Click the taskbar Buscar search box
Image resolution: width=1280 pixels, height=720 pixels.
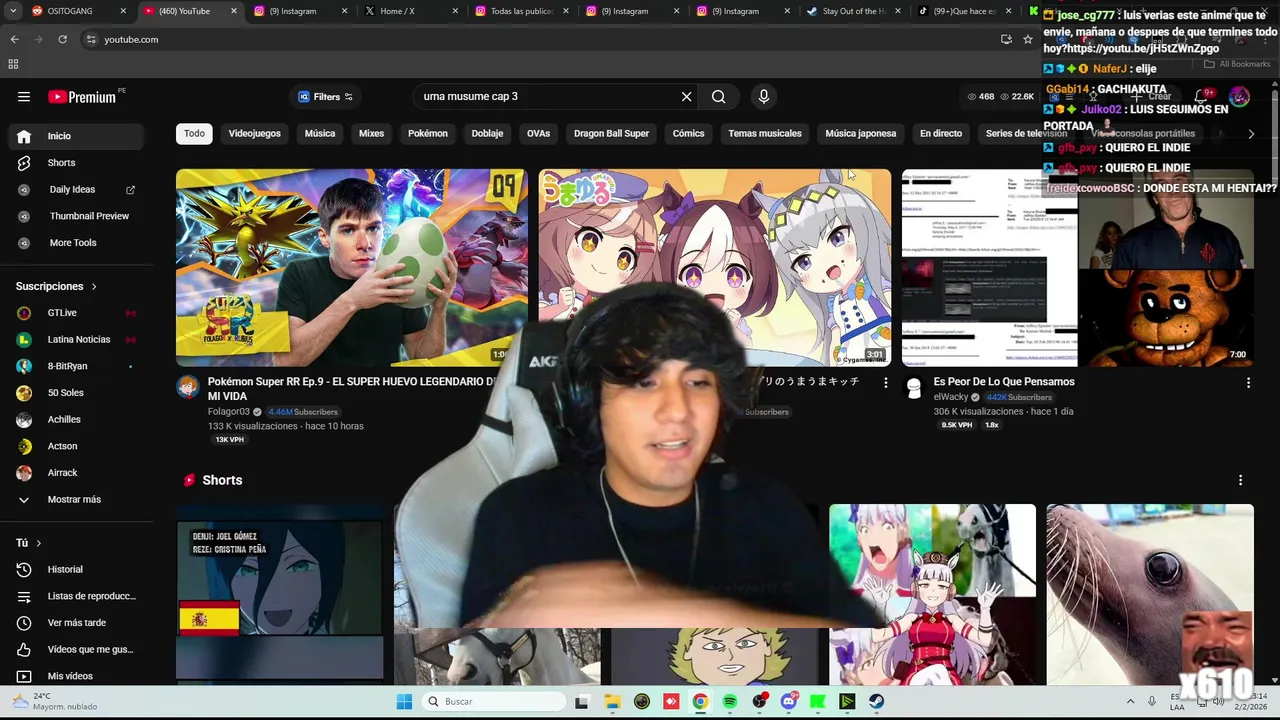click(493, 702)
